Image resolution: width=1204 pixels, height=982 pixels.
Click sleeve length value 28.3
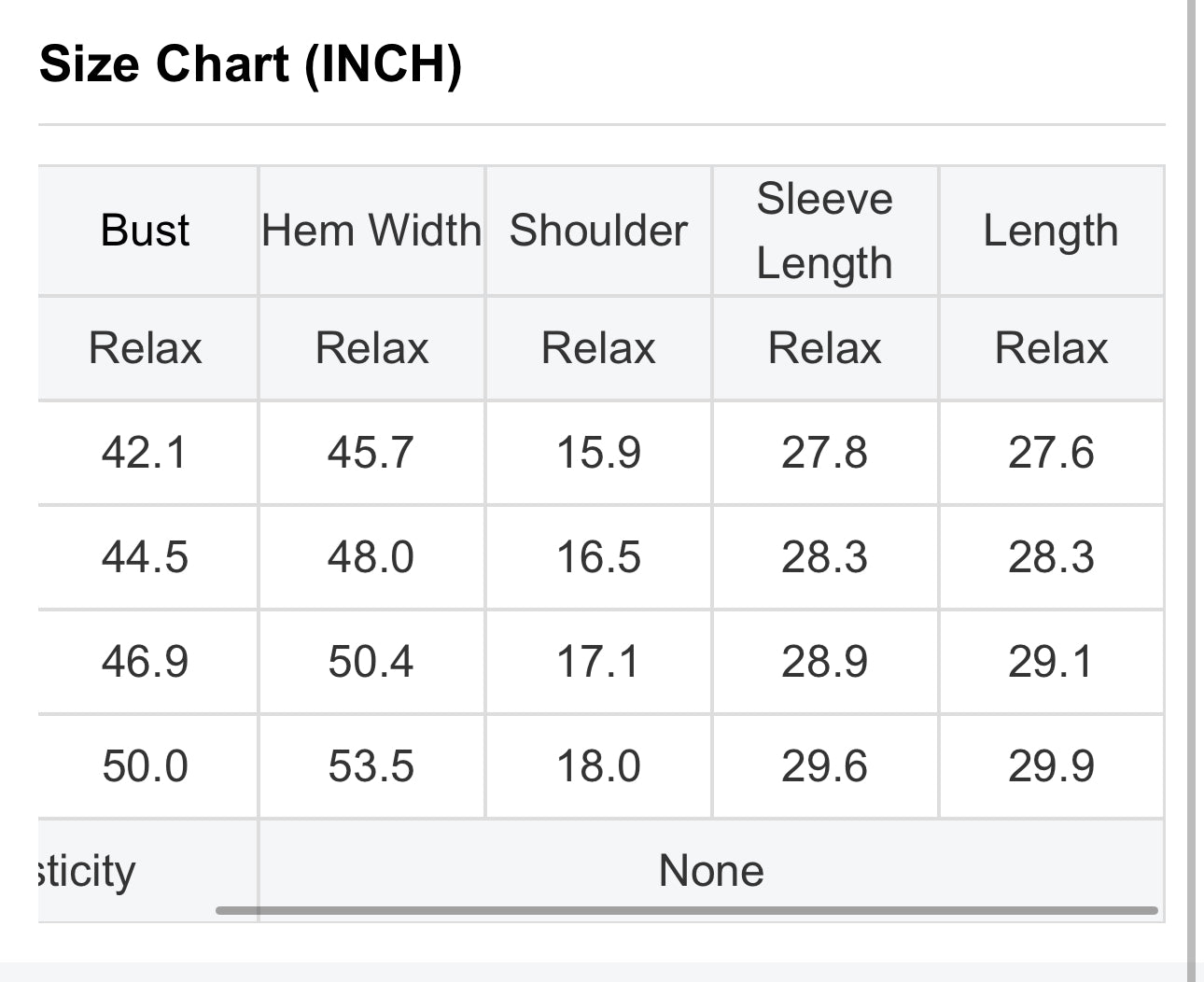click(824, 557)
